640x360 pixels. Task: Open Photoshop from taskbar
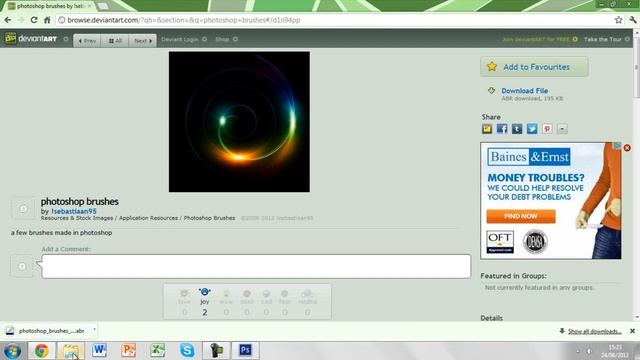(x=245, y=350)
